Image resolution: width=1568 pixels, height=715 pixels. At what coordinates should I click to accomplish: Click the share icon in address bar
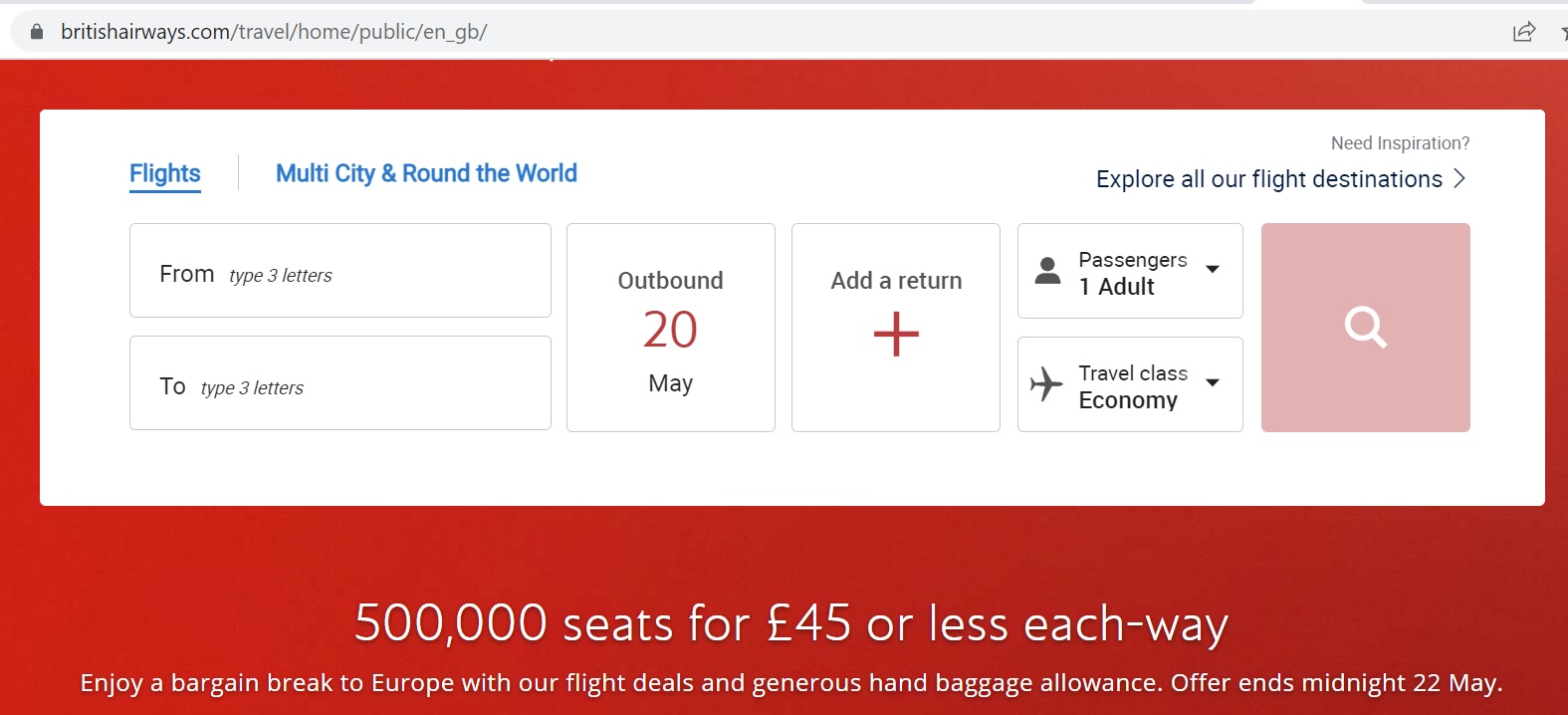tap(1523, 32)
